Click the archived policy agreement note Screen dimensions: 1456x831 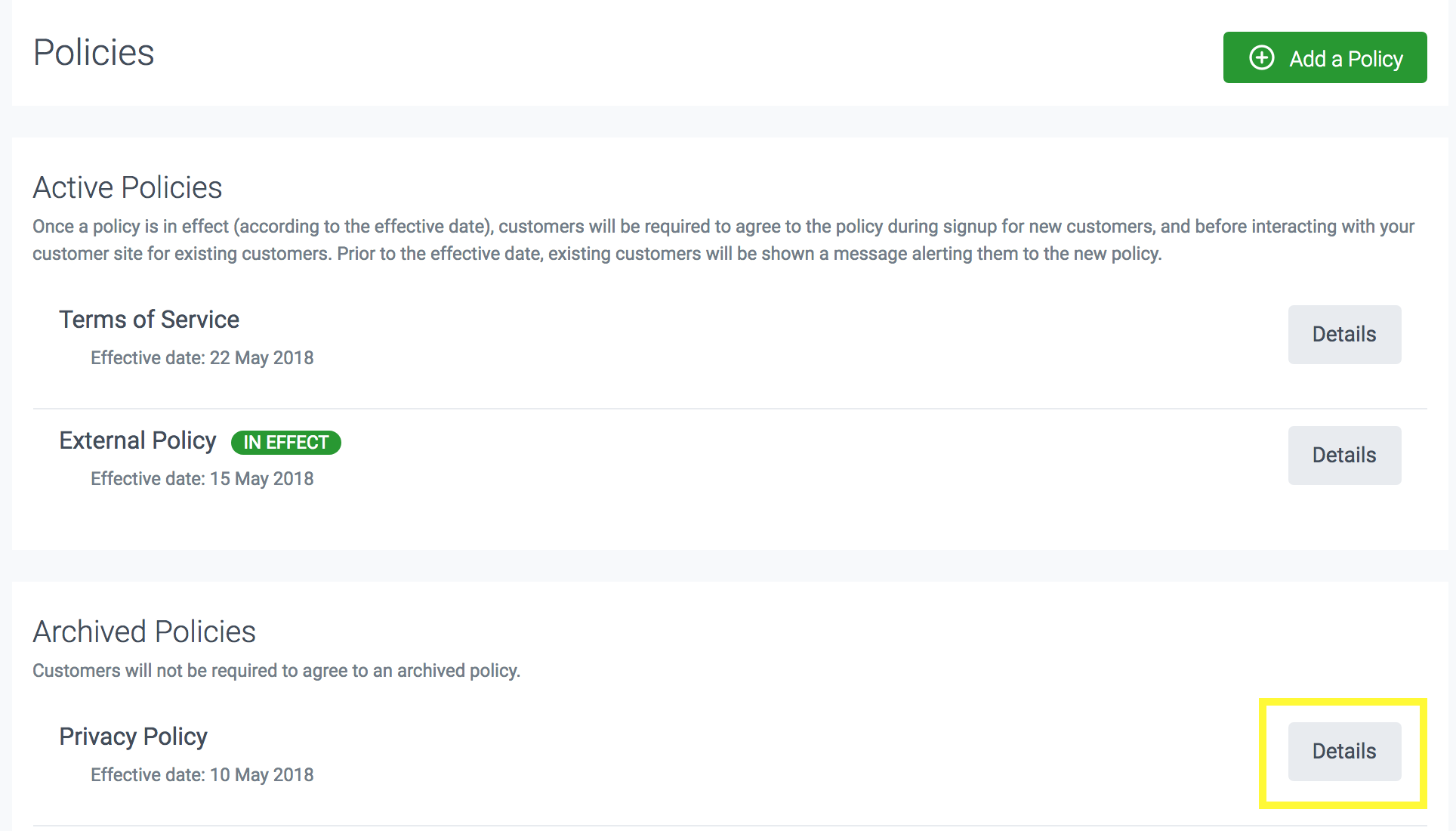point(276,671)
